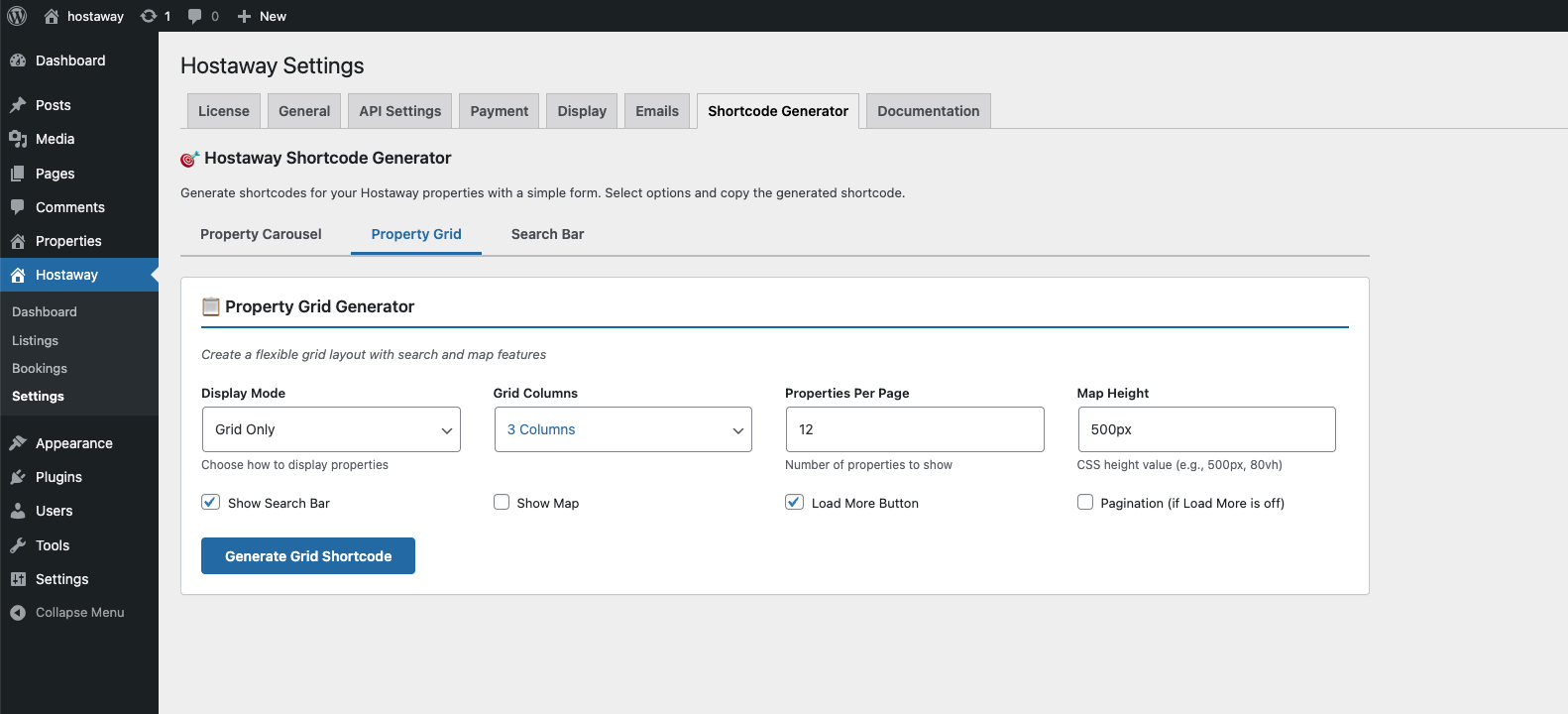1568x714 pixels.
Task: Click the Hostaway Settings page heading
Action: [273, 65]
